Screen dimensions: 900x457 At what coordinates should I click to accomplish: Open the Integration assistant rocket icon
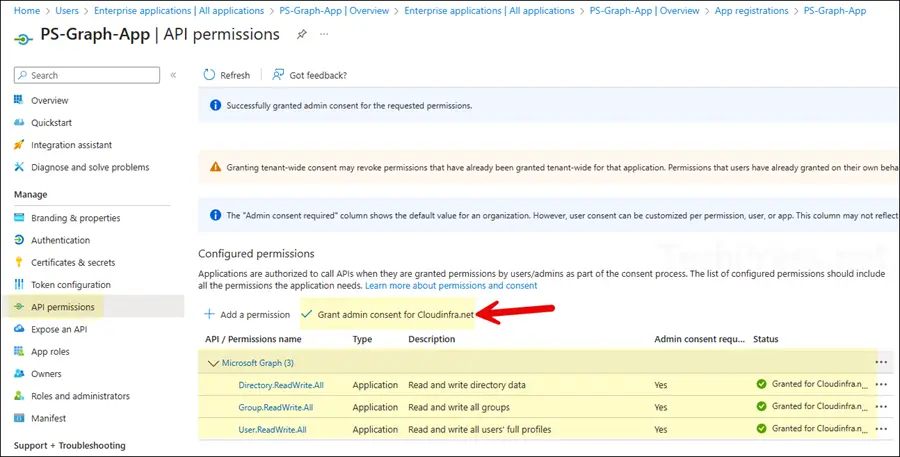pos(20,145)
